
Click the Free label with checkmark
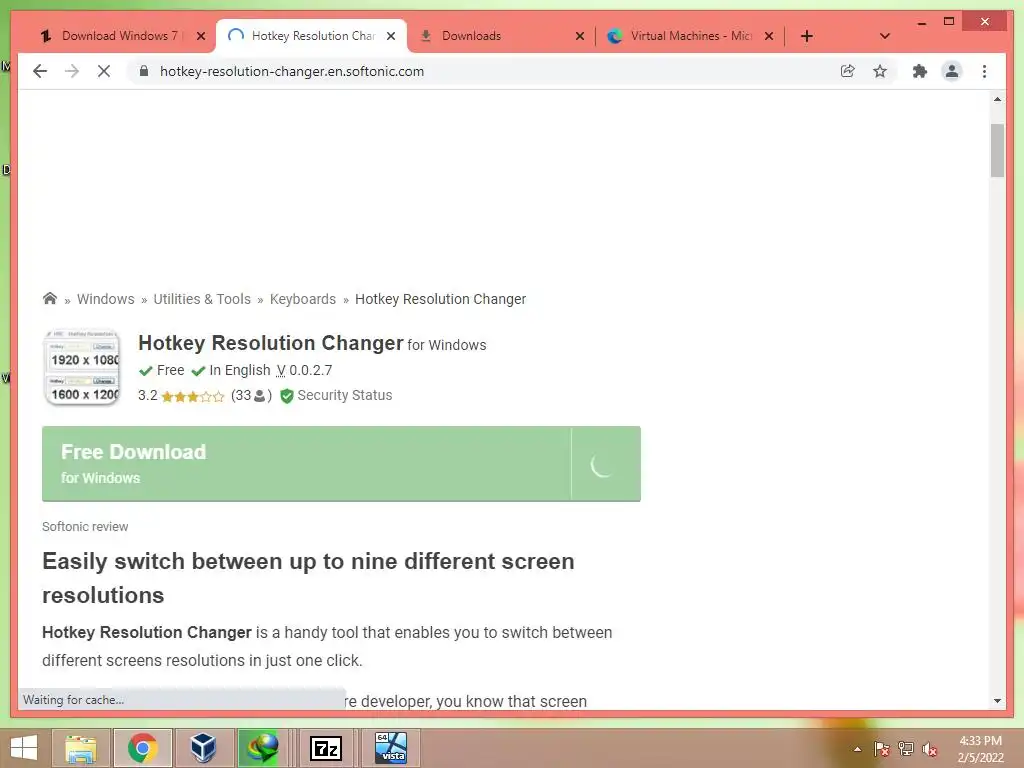click(x=161, y=370)
